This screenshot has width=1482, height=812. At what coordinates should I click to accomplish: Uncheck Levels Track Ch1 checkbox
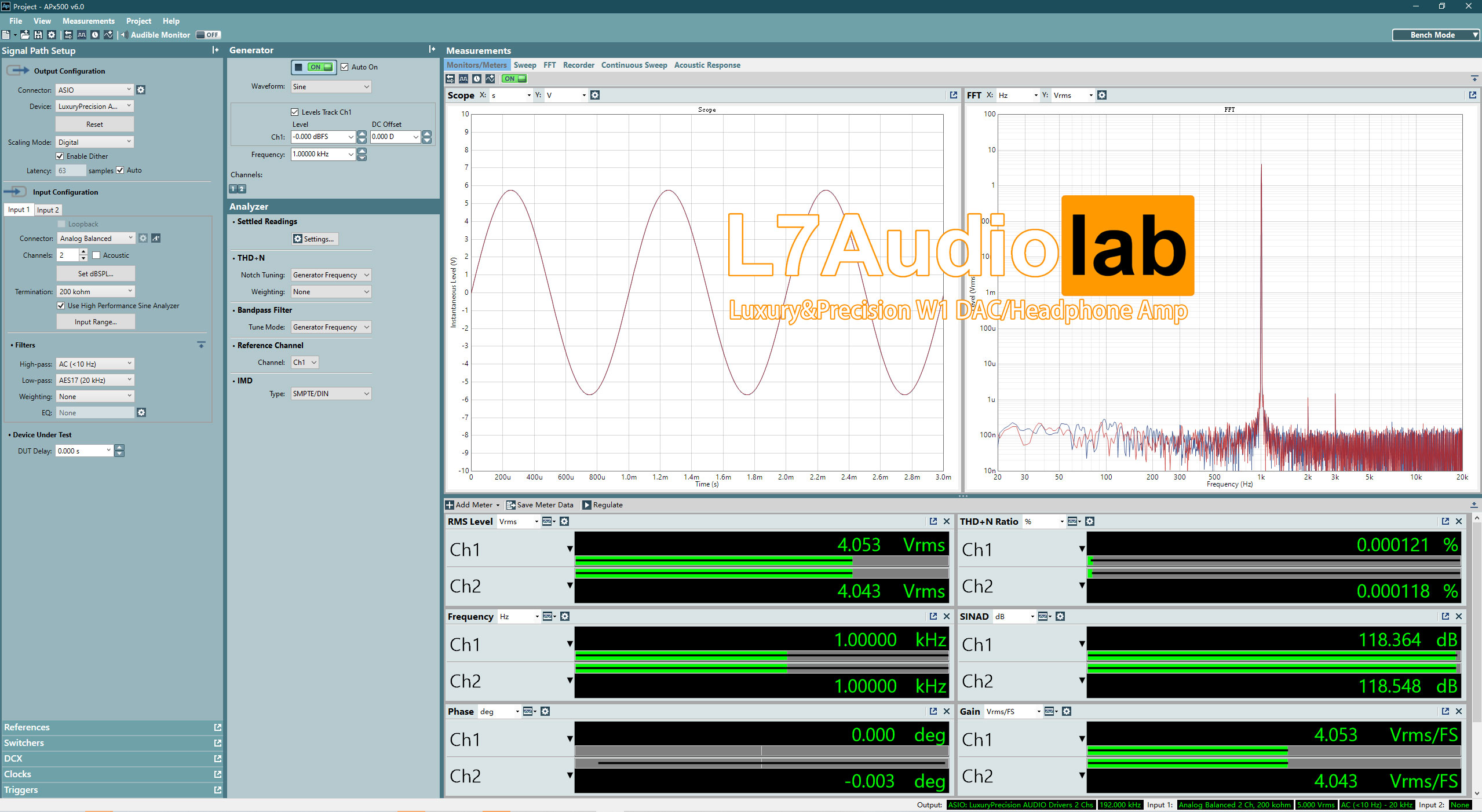point(295,112)
